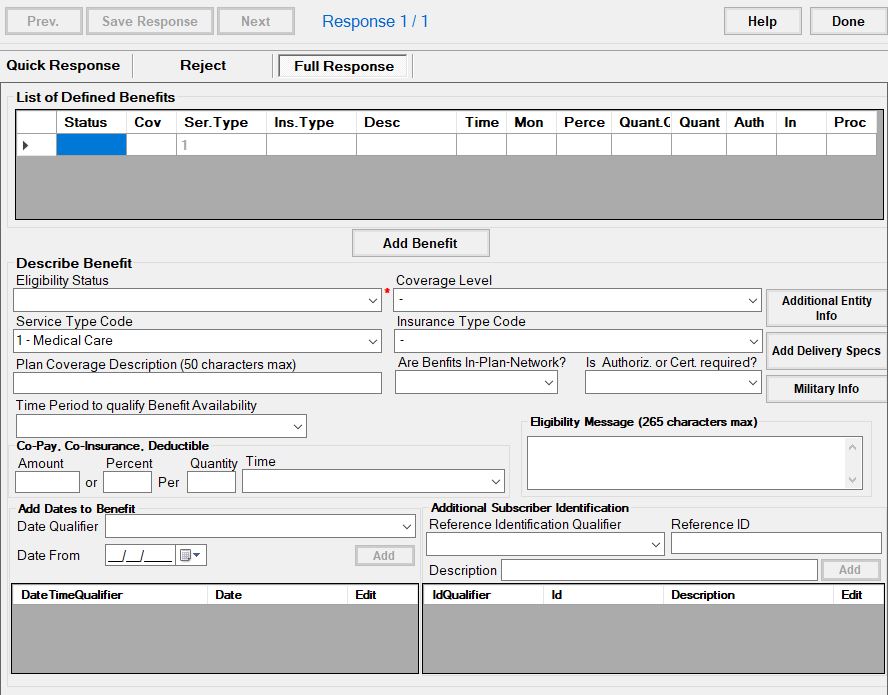Click into the Percent field
The image size is (888, 695).
point(127,483)
